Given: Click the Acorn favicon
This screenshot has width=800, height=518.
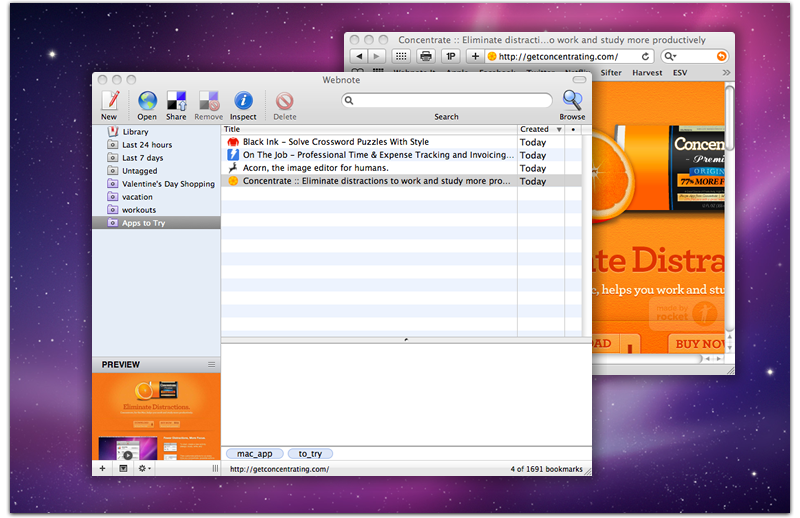Looking at the screenshot, I should coord(233,168).
